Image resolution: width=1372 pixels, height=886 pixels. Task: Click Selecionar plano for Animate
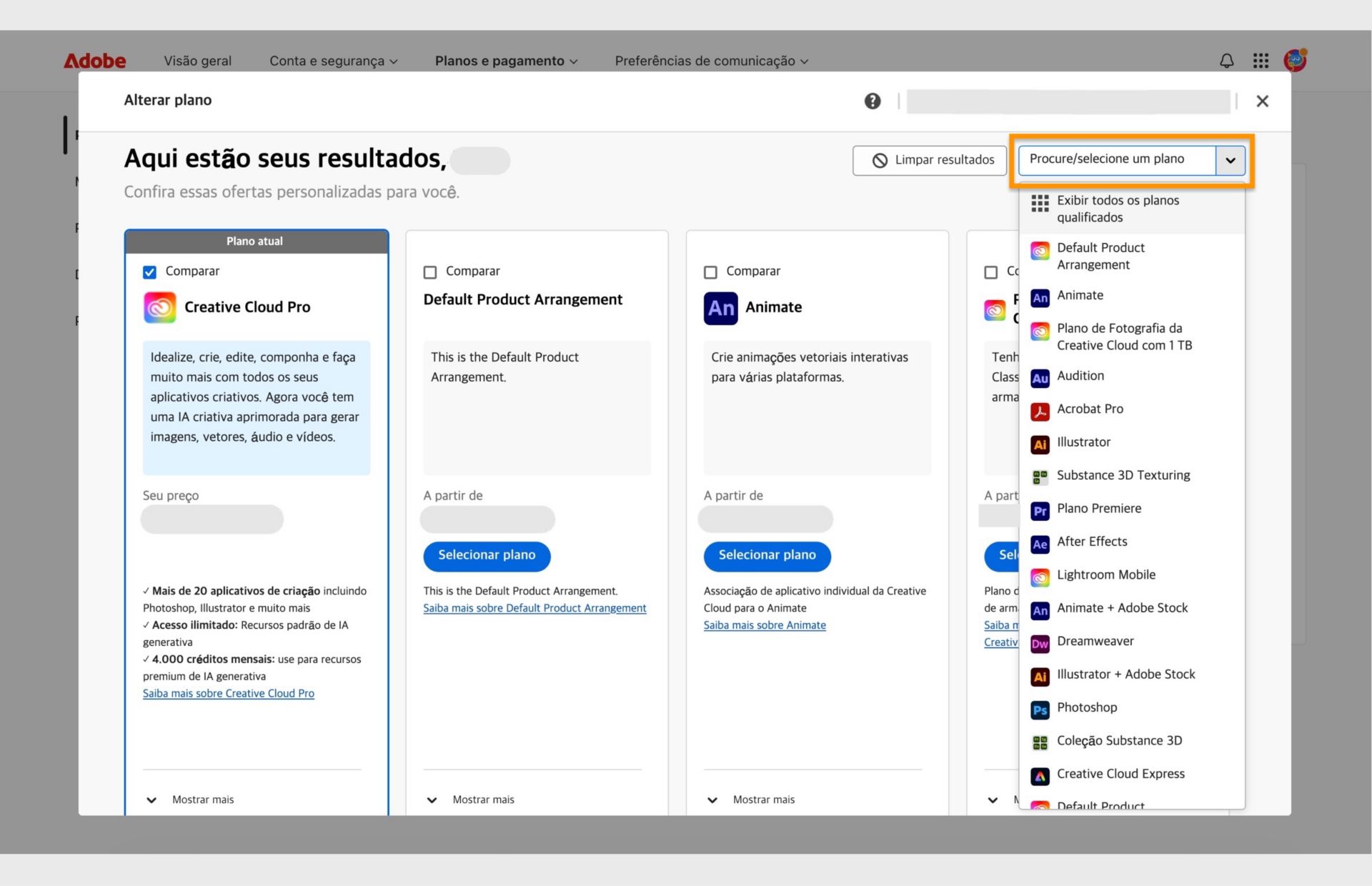767,556
